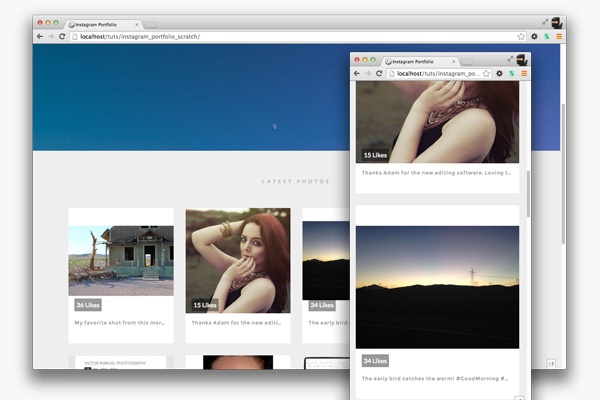This screenshot has width=600, height=400.
Task: Close Instagram Portfolio tab in large window
Action: 137,24
